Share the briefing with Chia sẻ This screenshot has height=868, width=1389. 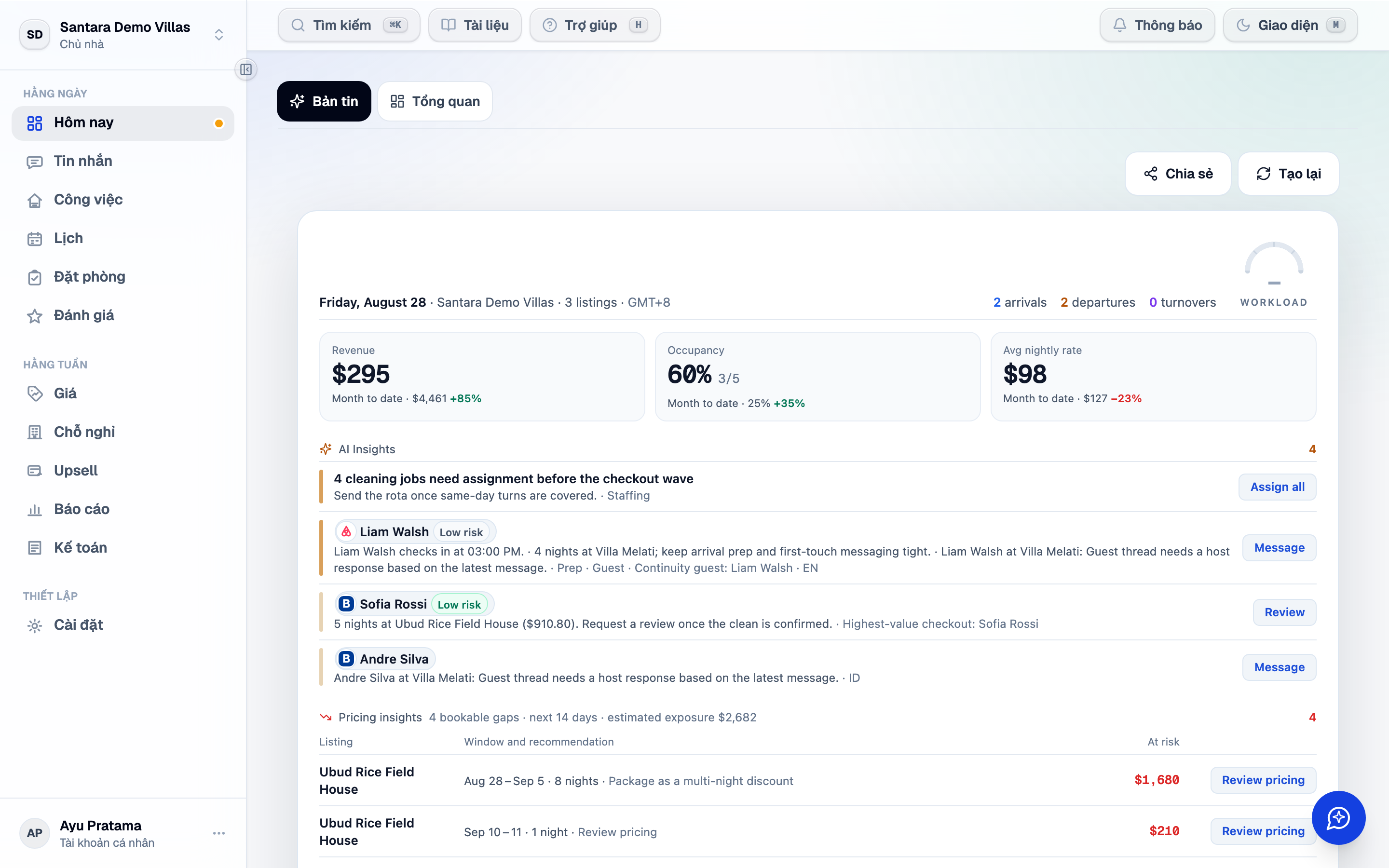[x=1178, y=174]
